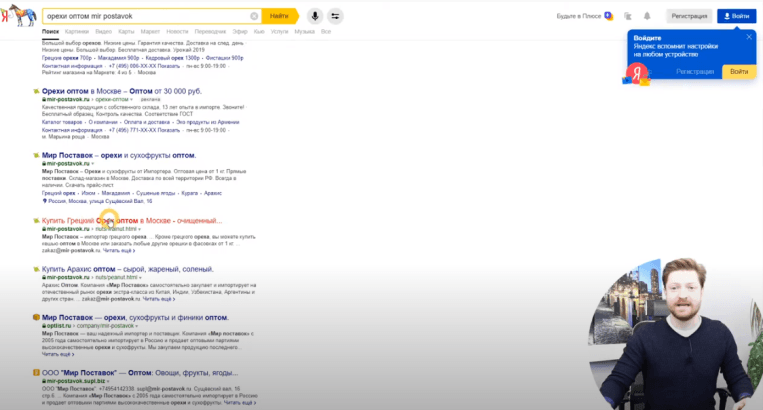Open dropdown arrow next to mir-postavok.ru under Мир Поставок
The width and height of the screenshot is (763, 410).
tap(92, 164)
